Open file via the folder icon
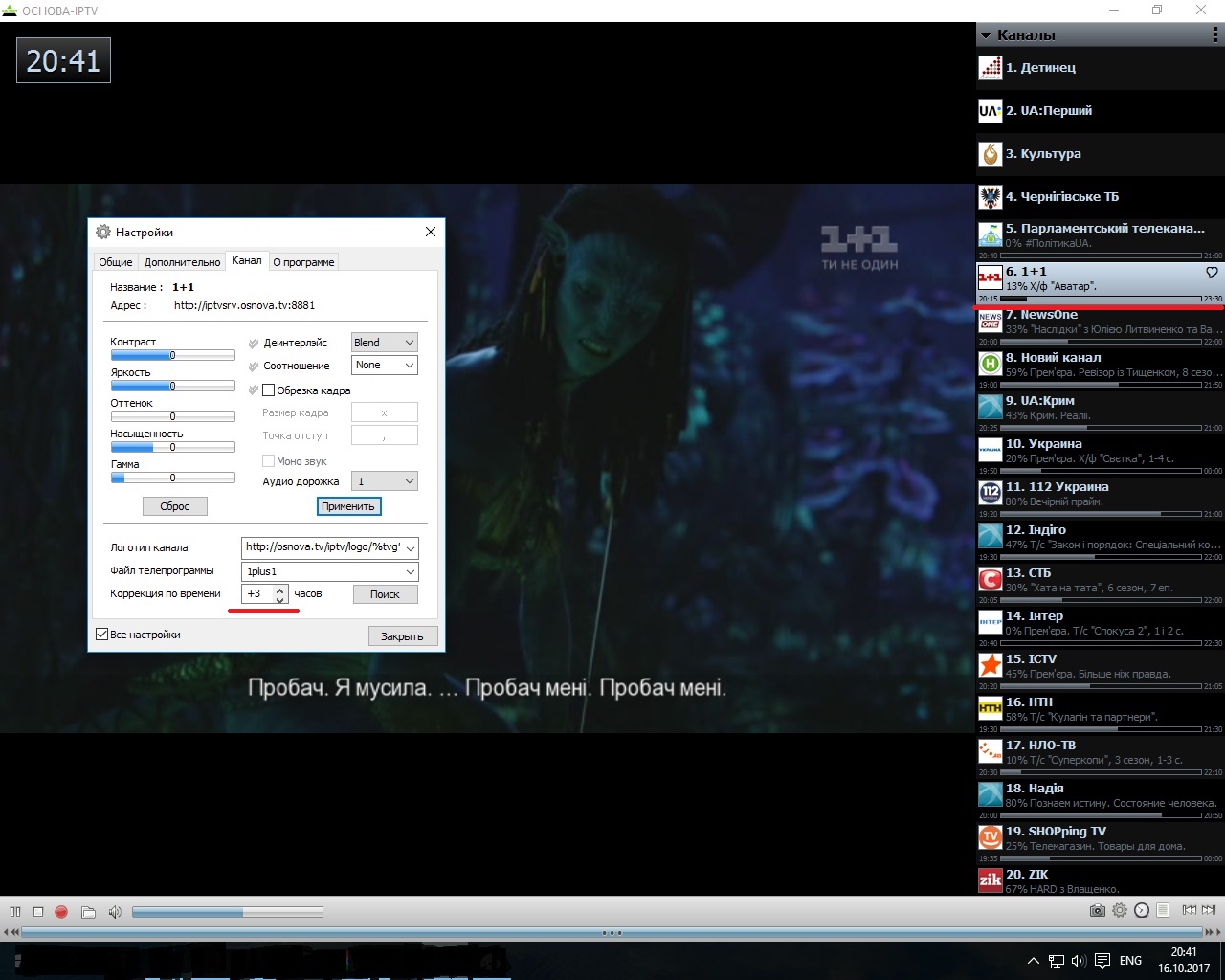This screenshot has width=1225, height=980. tap(88, 912)
